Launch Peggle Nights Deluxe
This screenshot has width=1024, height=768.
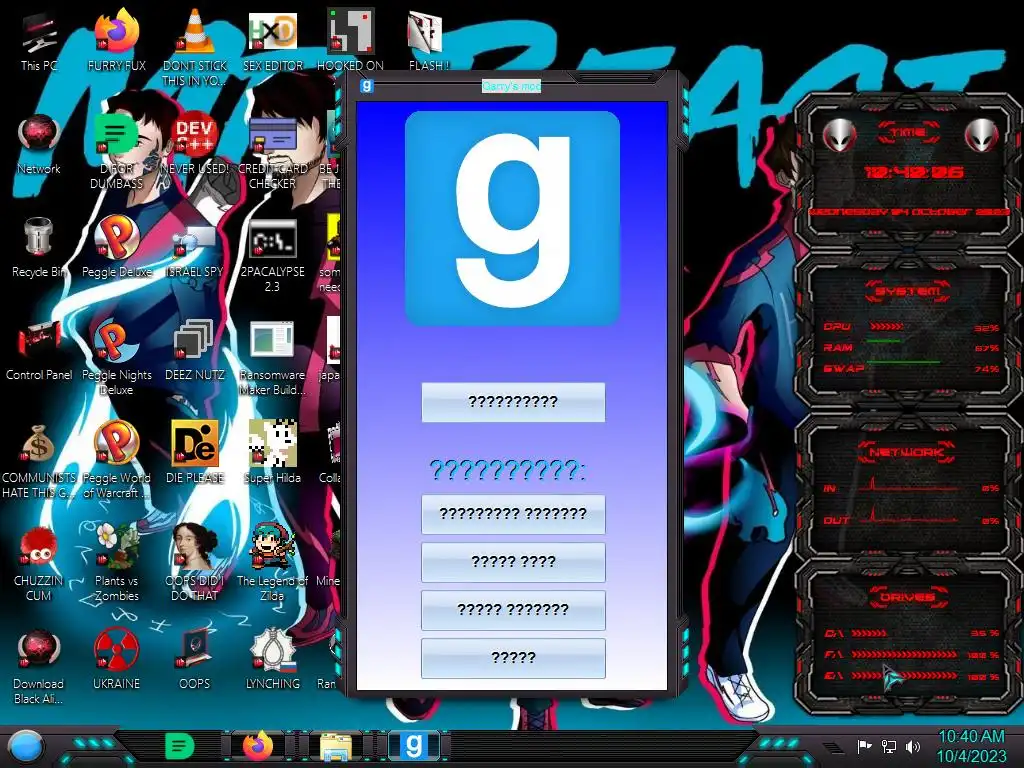(x=116, y=359)
